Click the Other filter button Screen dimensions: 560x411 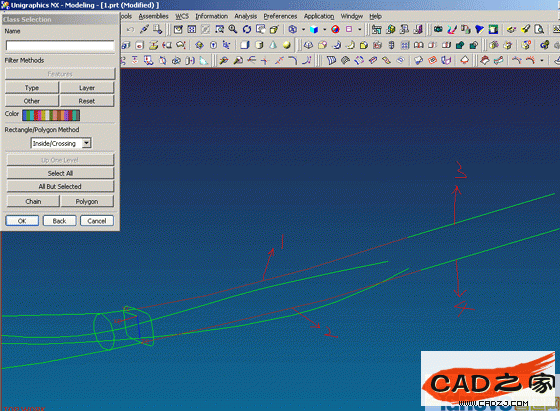[32, 101]
